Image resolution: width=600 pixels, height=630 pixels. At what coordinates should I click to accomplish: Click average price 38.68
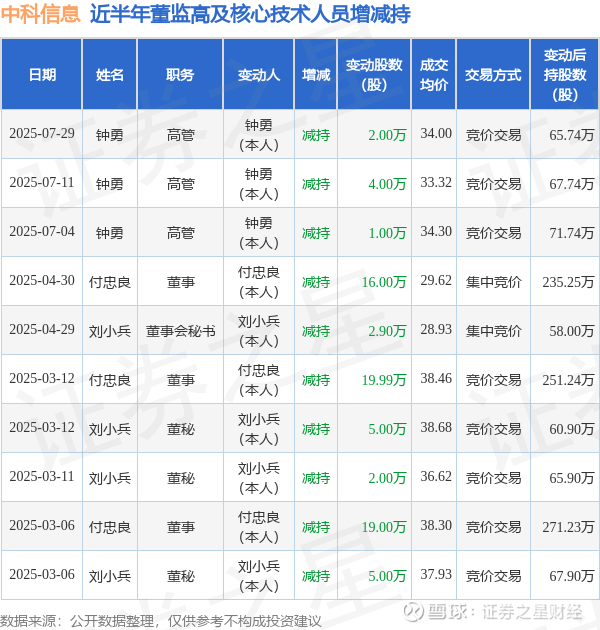click(436, 428)
